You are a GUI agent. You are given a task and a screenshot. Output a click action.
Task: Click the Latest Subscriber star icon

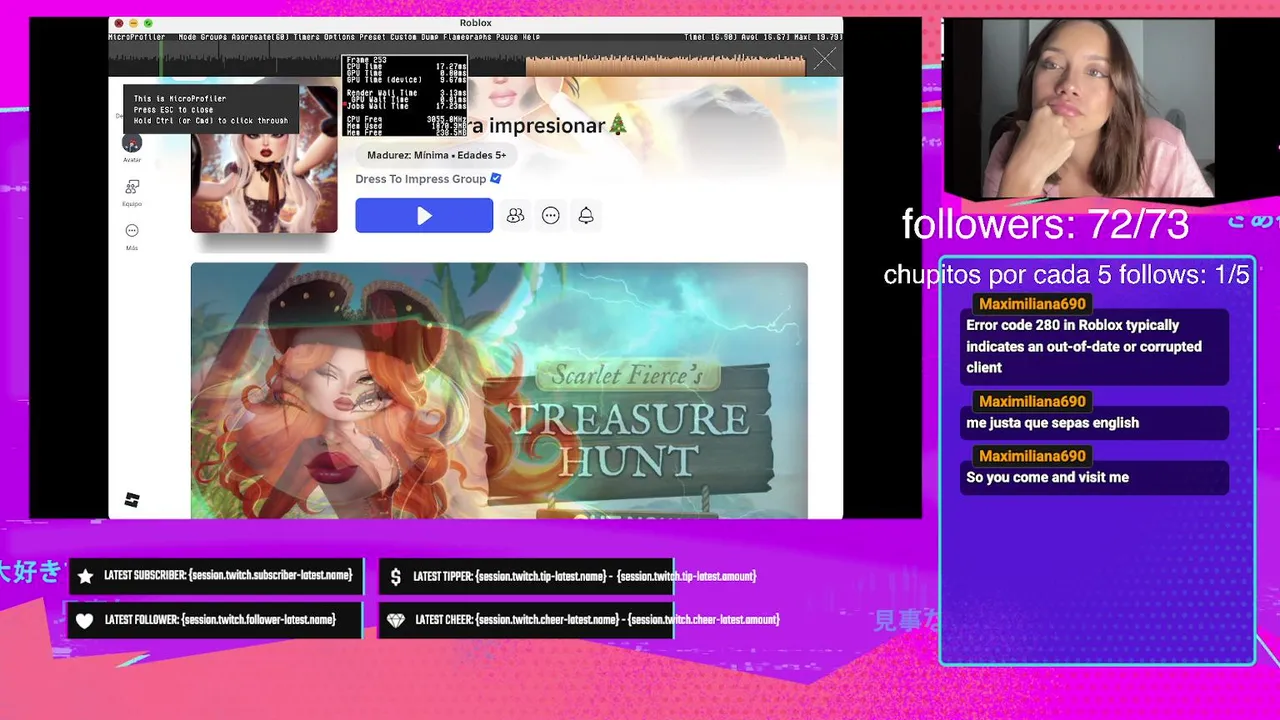[x=85, y=576]
